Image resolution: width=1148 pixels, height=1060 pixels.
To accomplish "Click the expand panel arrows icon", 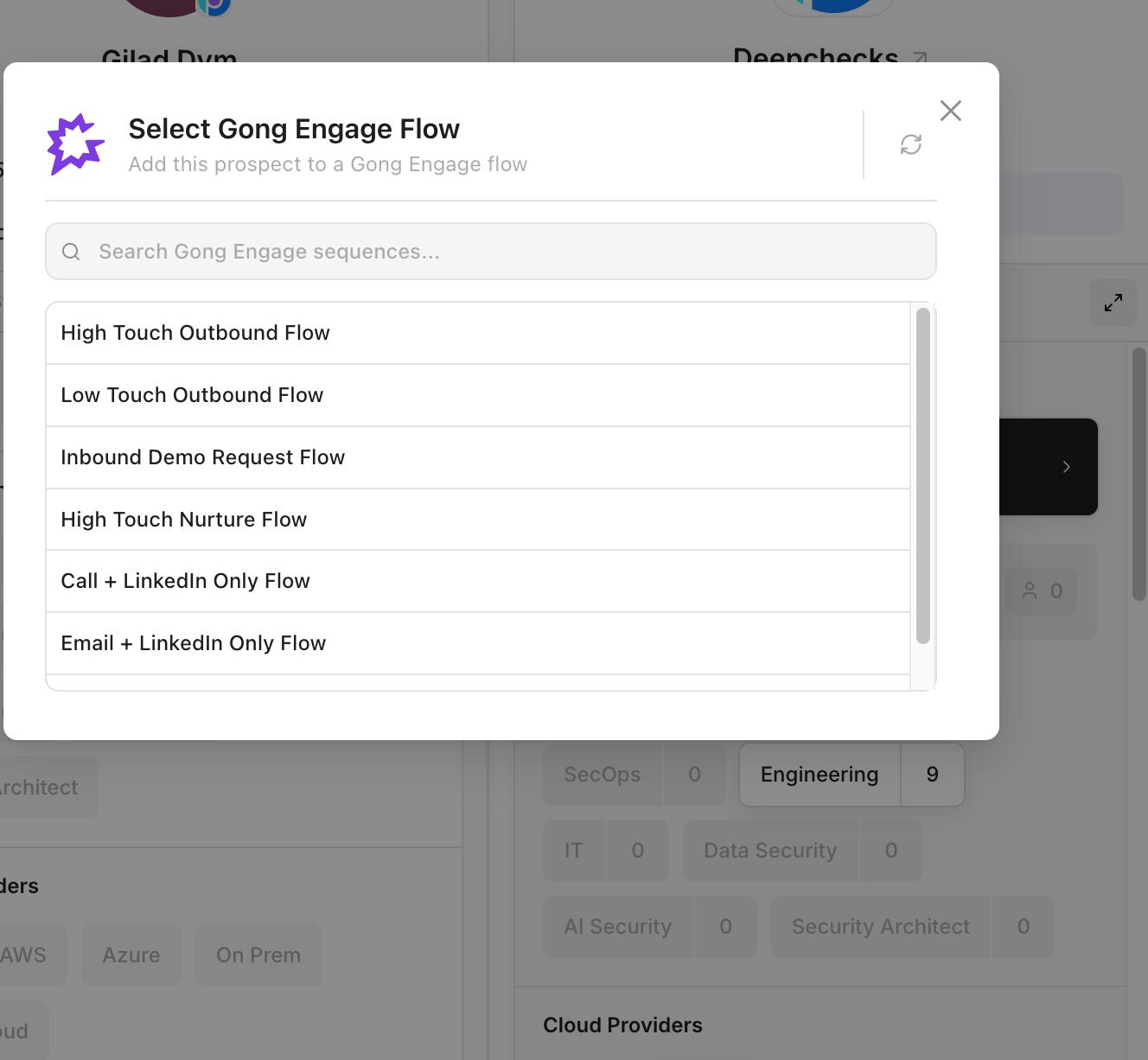I will pyautogui.click(x=1113, y=303).
